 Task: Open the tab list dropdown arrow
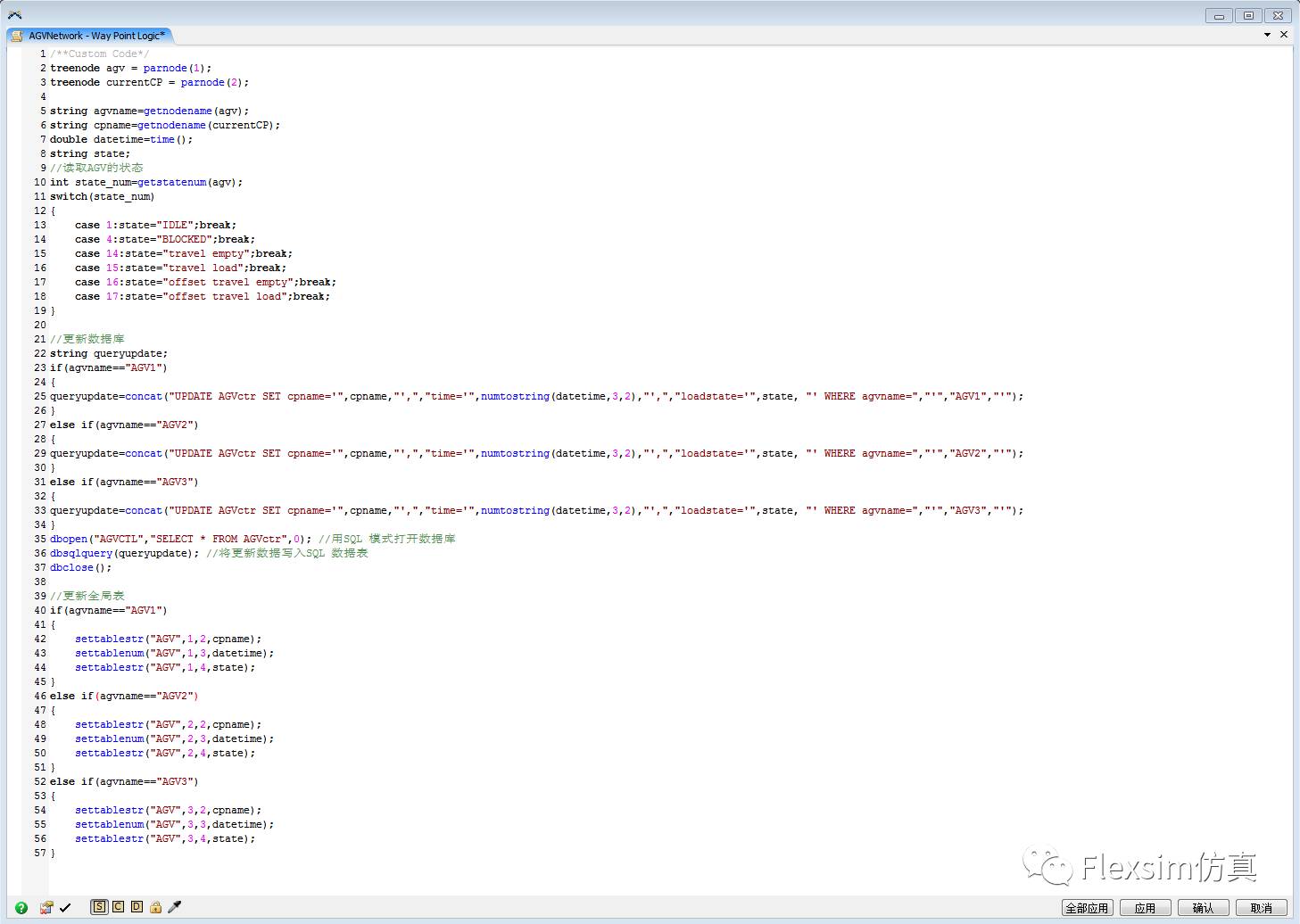point(1267,35)
